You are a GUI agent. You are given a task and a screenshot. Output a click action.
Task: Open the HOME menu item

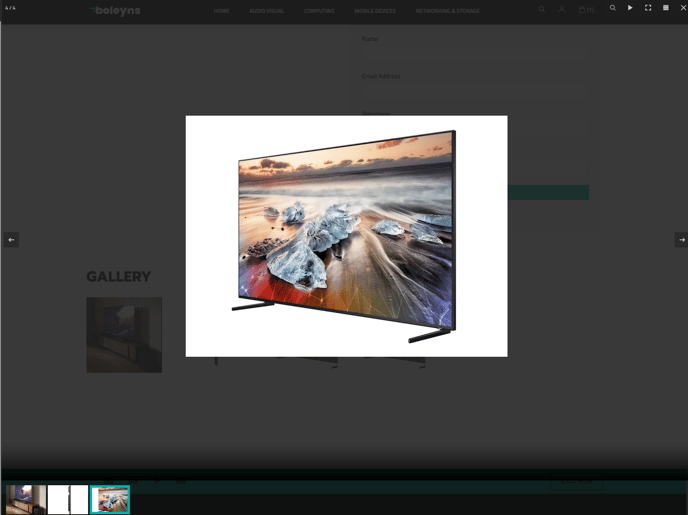tap(221, 11)
